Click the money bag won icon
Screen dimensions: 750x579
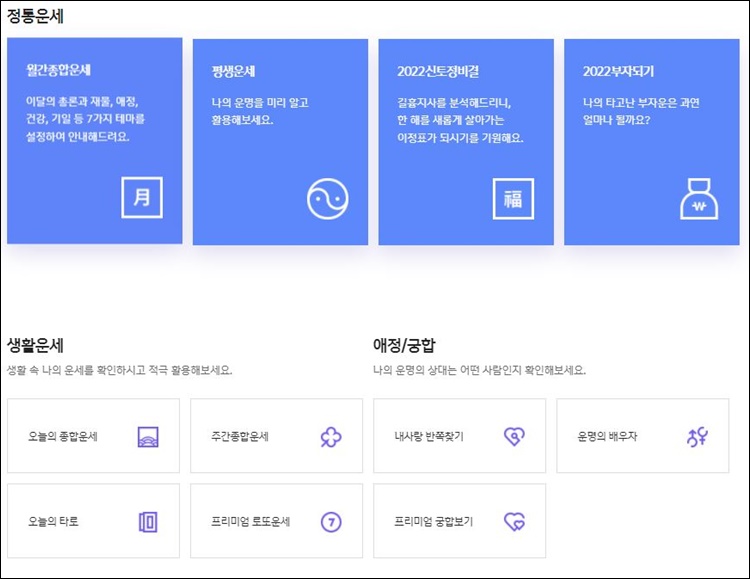coord(699,199)
